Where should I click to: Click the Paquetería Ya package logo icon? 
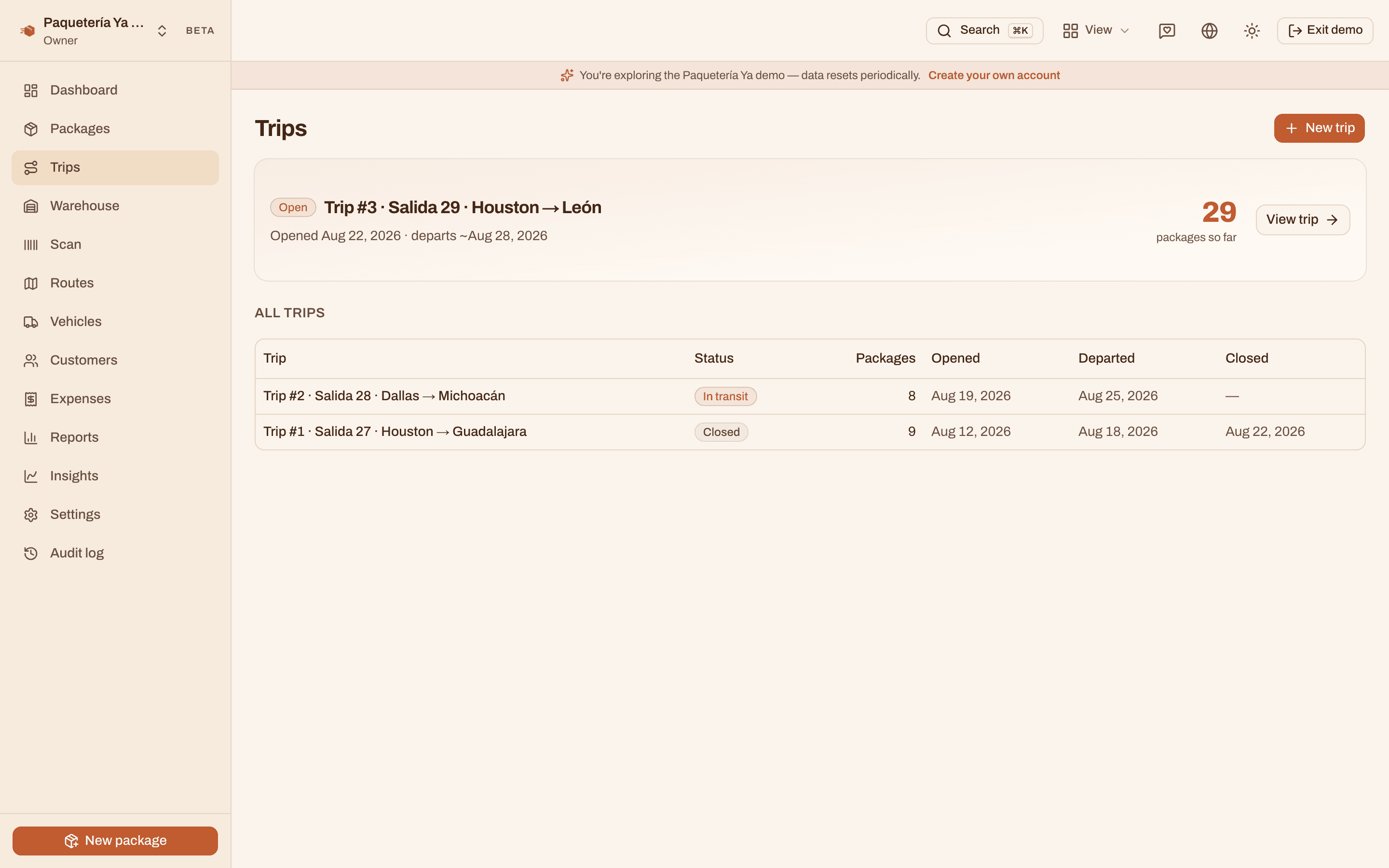pyautogui.click(x=27, y=31)
